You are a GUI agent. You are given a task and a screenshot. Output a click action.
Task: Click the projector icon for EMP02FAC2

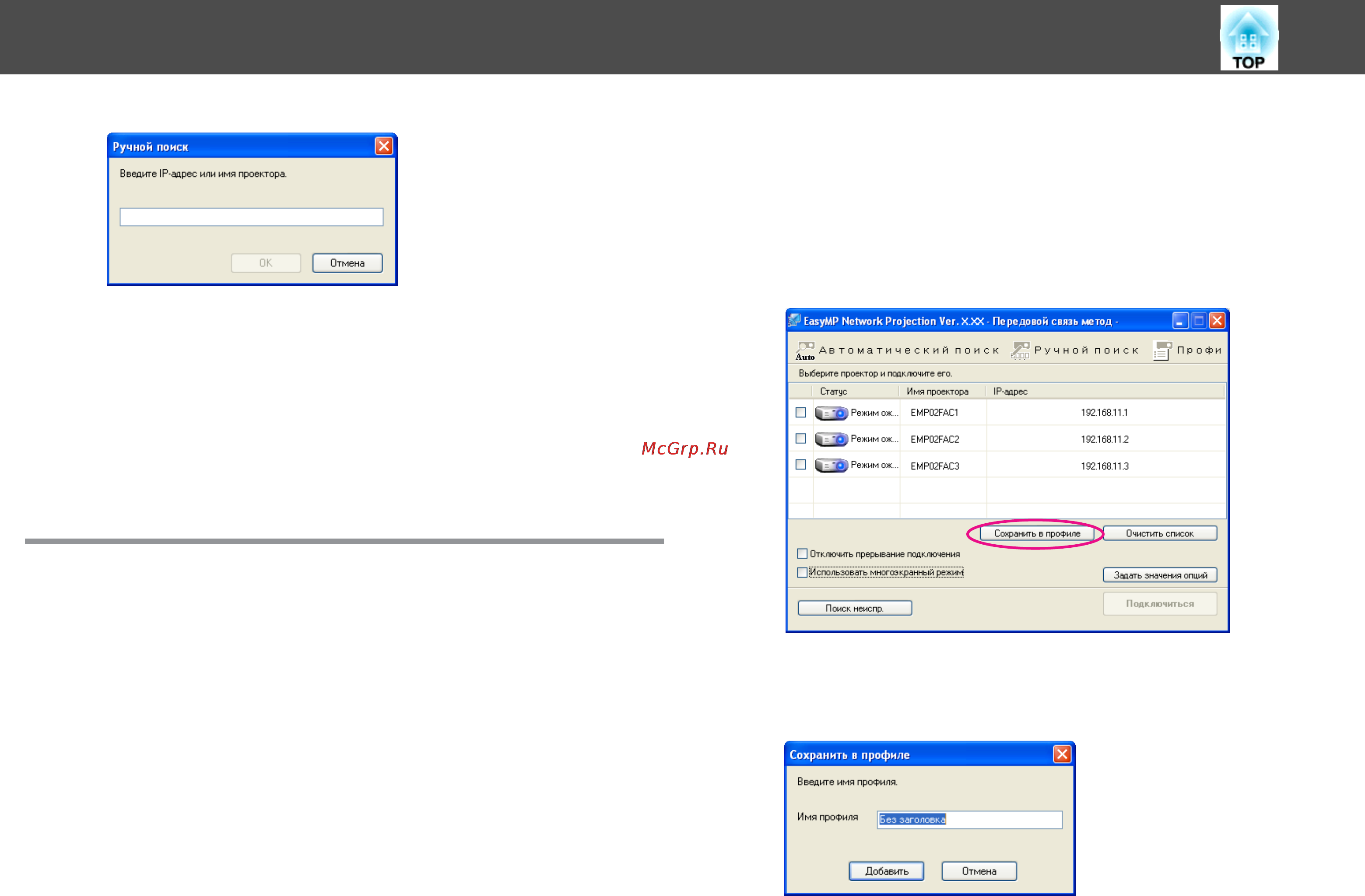point(831,439)
